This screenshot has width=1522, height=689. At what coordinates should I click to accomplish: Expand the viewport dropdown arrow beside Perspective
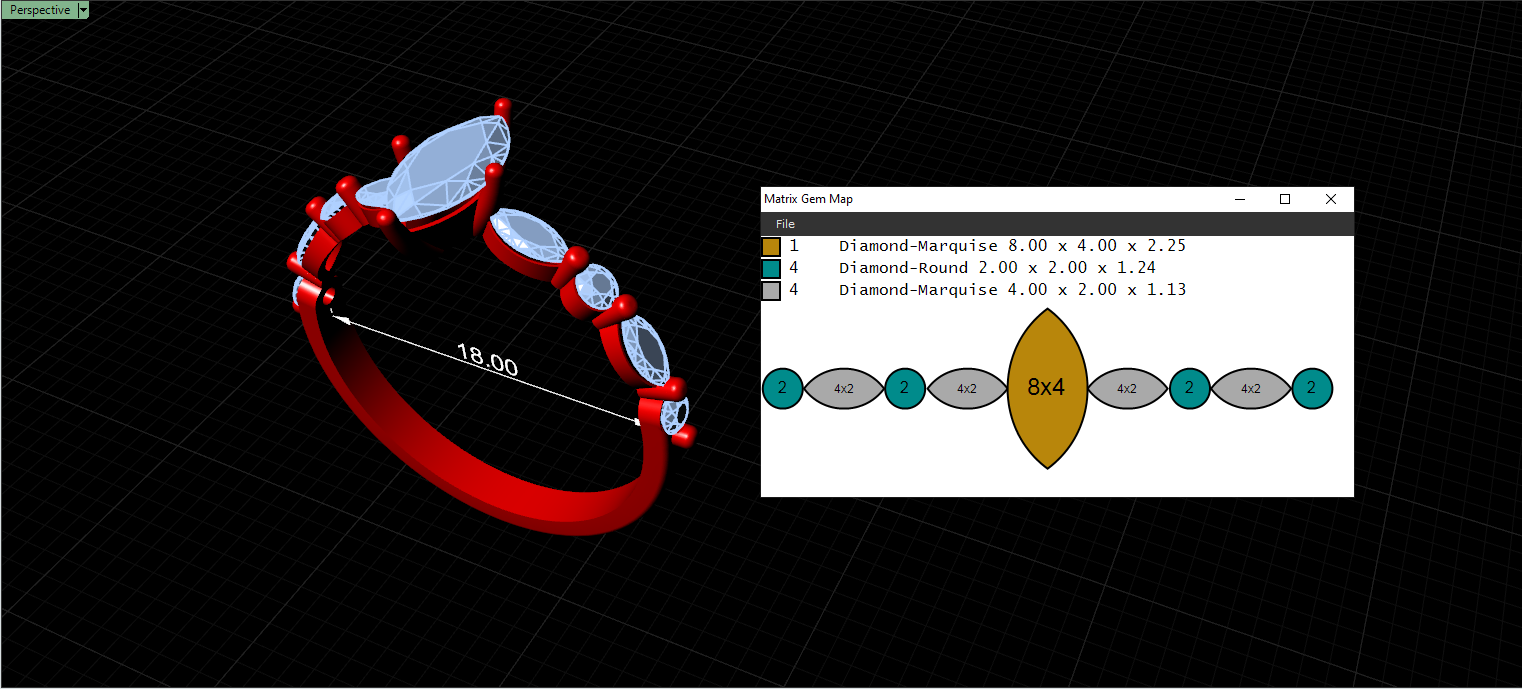coord(83,10)
